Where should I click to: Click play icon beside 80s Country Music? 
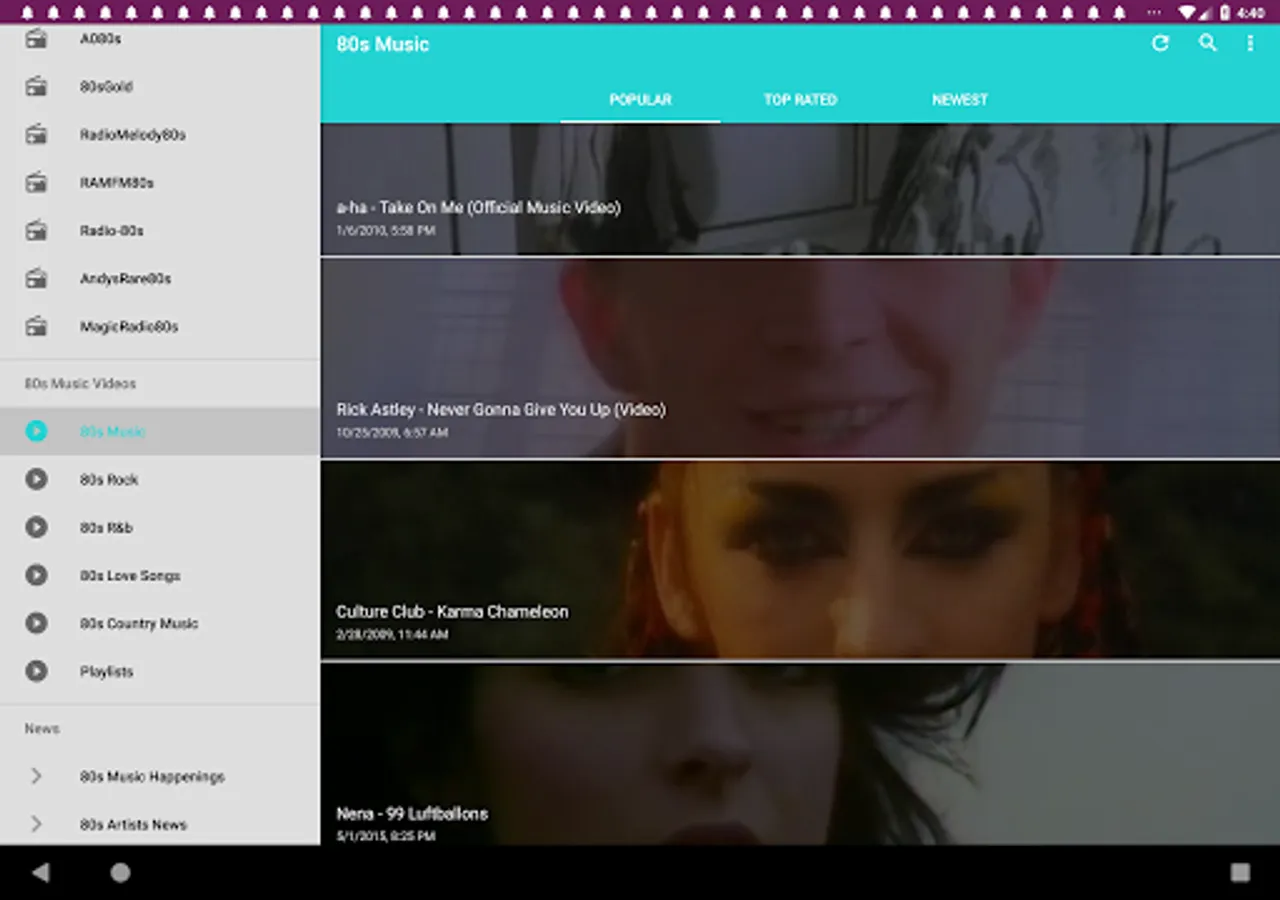(36, 623)
